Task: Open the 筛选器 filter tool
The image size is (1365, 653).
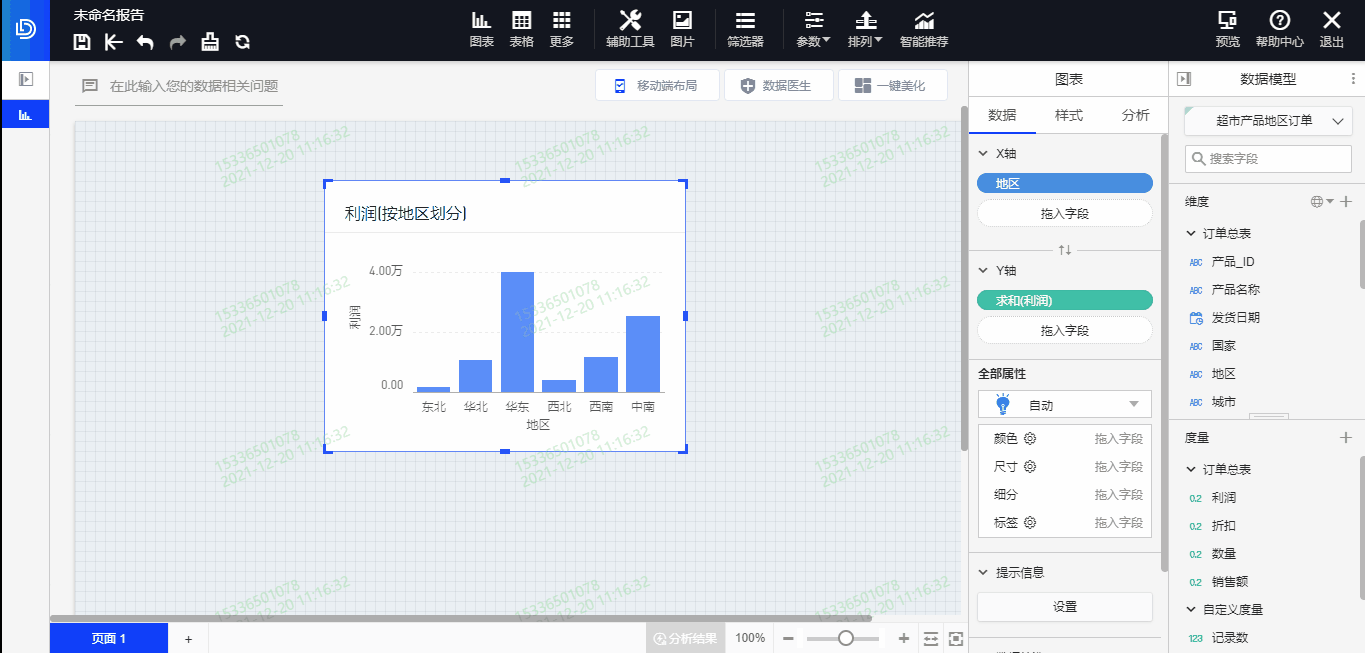Action: point(745,28)
